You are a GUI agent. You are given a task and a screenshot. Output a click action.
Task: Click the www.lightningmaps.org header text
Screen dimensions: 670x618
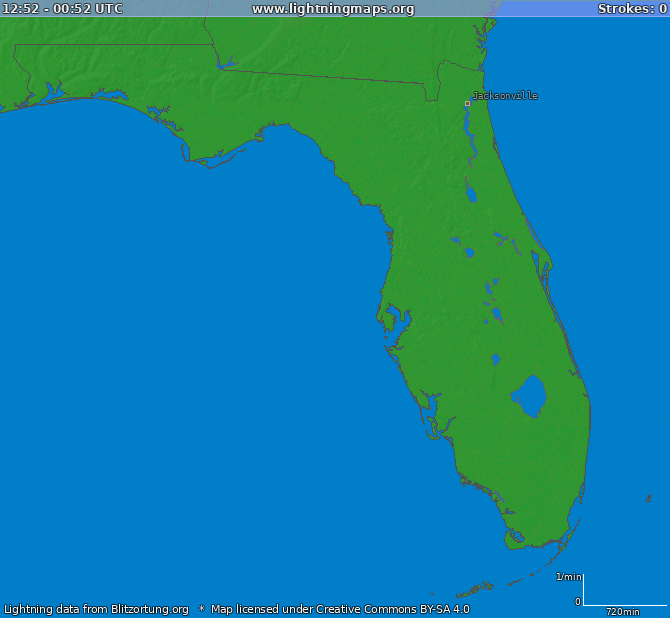tap(333, 9)
